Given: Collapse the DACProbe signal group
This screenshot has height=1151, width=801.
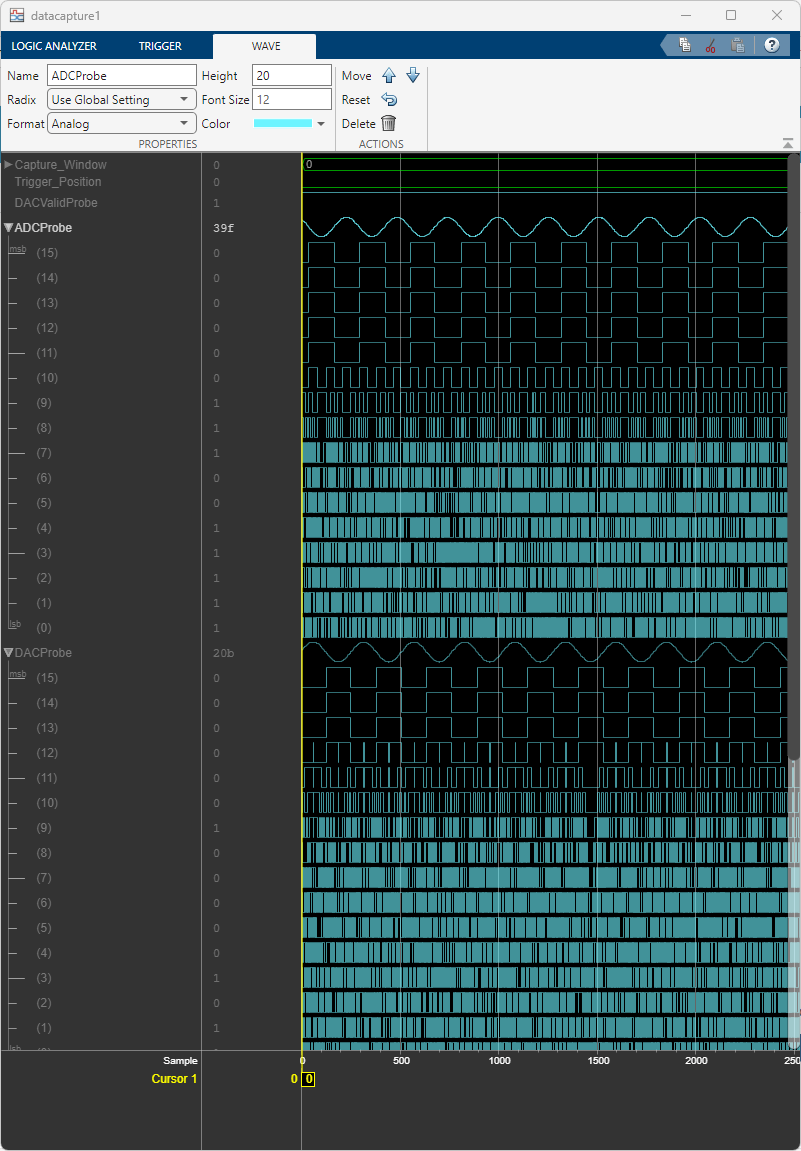Looking at the screenshot, I should (9, 653).
